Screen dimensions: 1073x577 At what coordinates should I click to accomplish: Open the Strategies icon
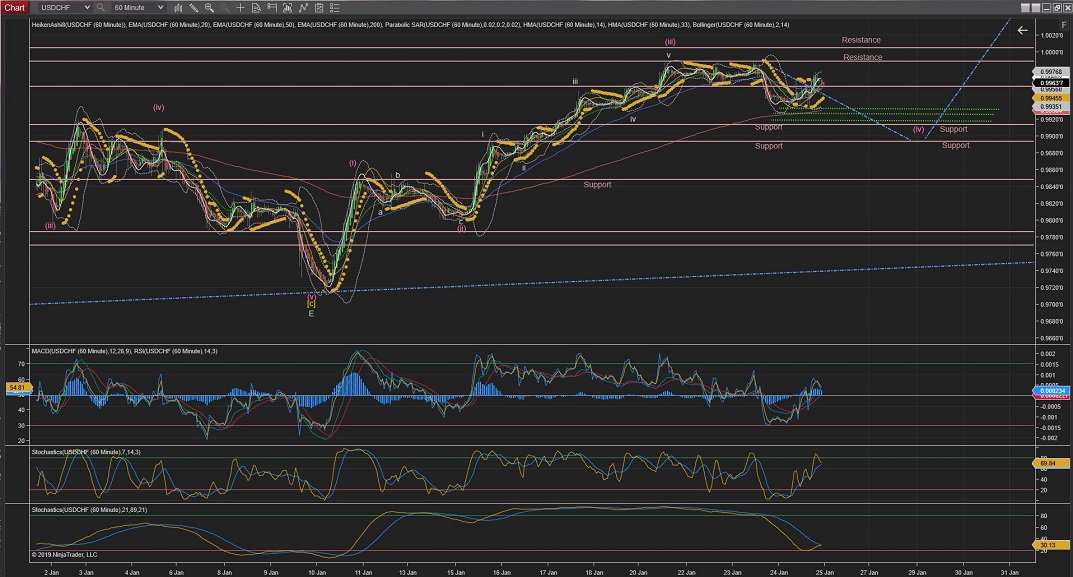click(x=303, y=8)
